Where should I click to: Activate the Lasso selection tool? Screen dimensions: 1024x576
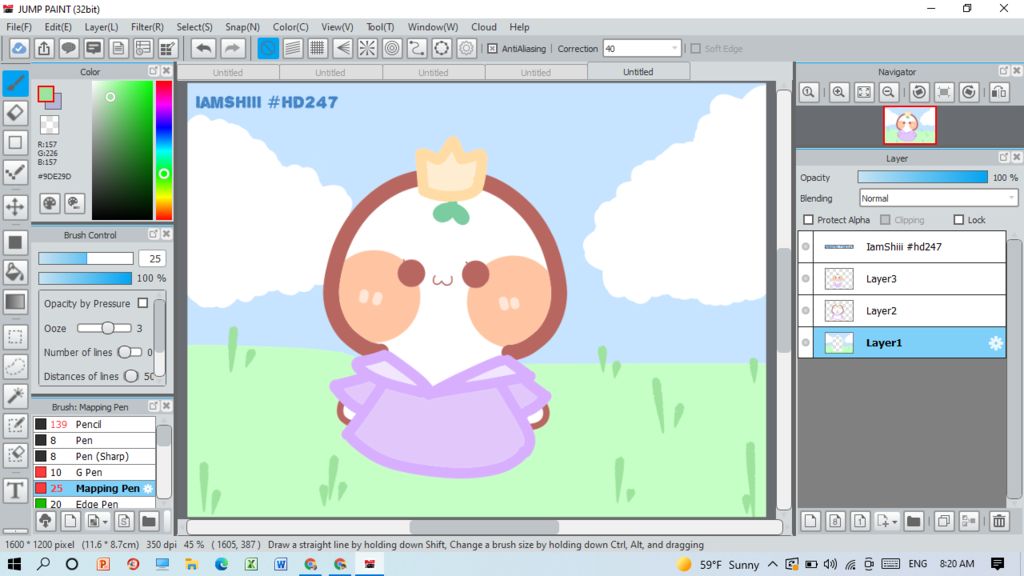click(15, 366)
